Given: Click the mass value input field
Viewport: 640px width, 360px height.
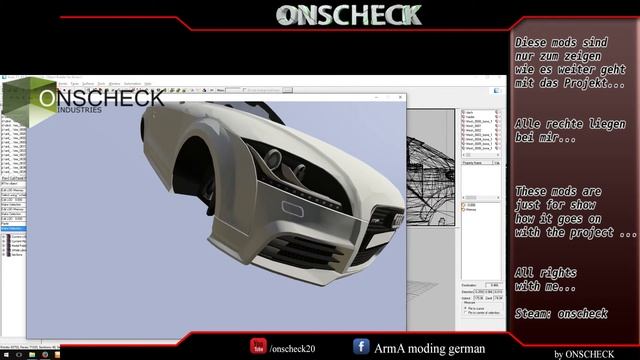Looking at the screenshot, I should pos(233,90).
